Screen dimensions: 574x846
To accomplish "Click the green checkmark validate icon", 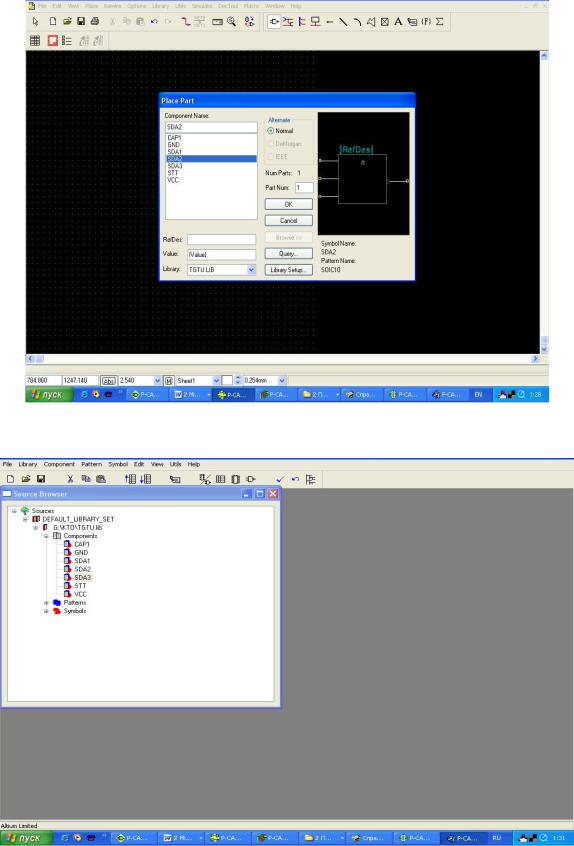I will [x=279, y=479].
